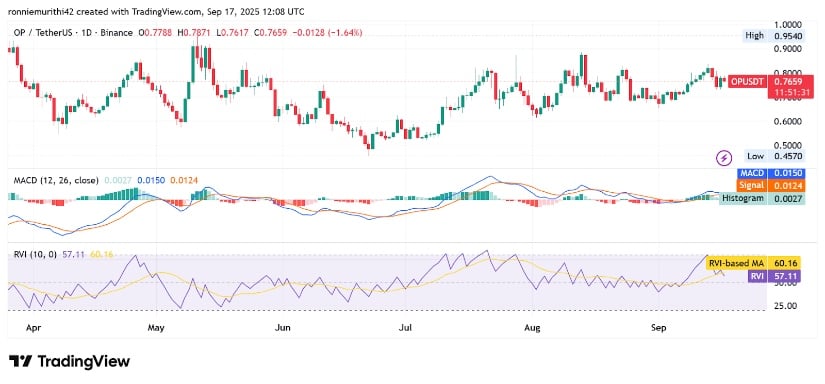825x384 pixels.
Task: Click the Sep label on time axis
Action: 658,328
